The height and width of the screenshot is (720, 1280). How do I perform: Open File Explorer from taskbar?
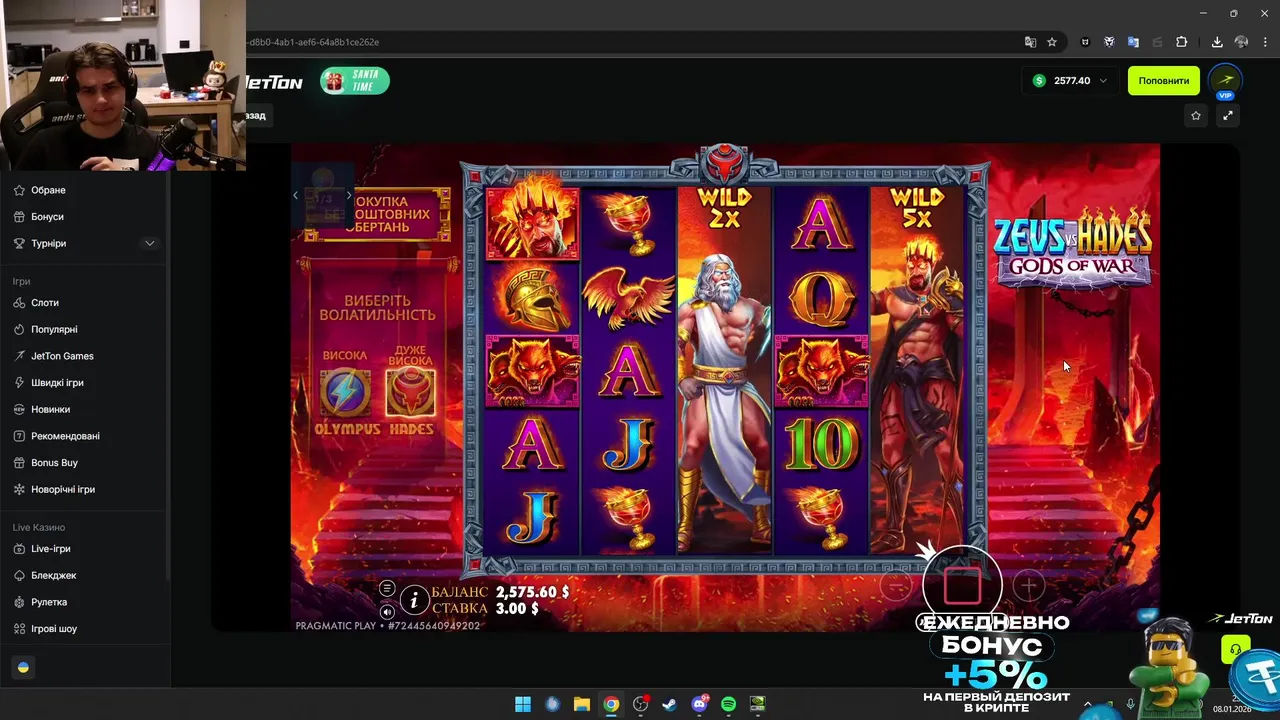pos(582,704)
